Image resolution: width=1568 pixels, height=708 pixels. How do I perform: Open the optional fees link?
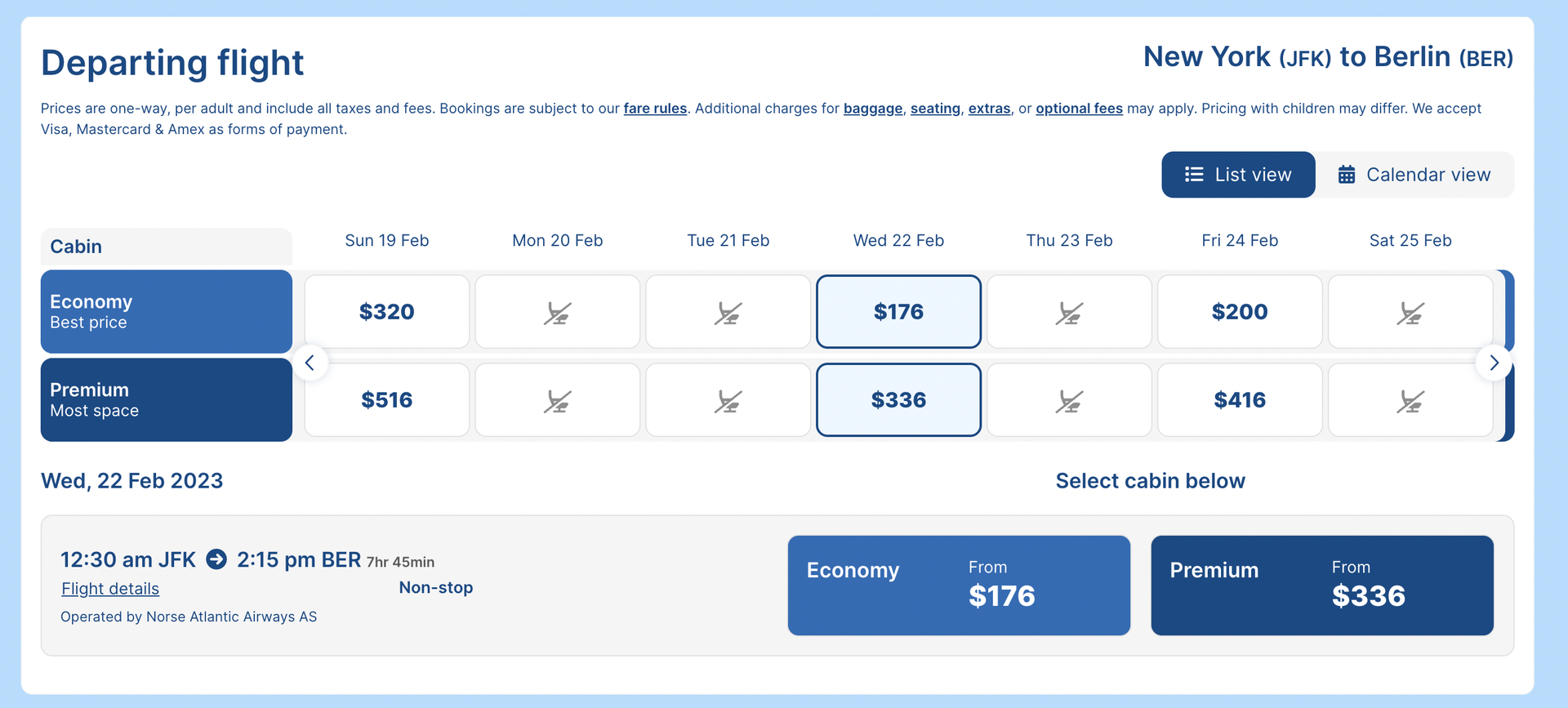point(1079,108)
